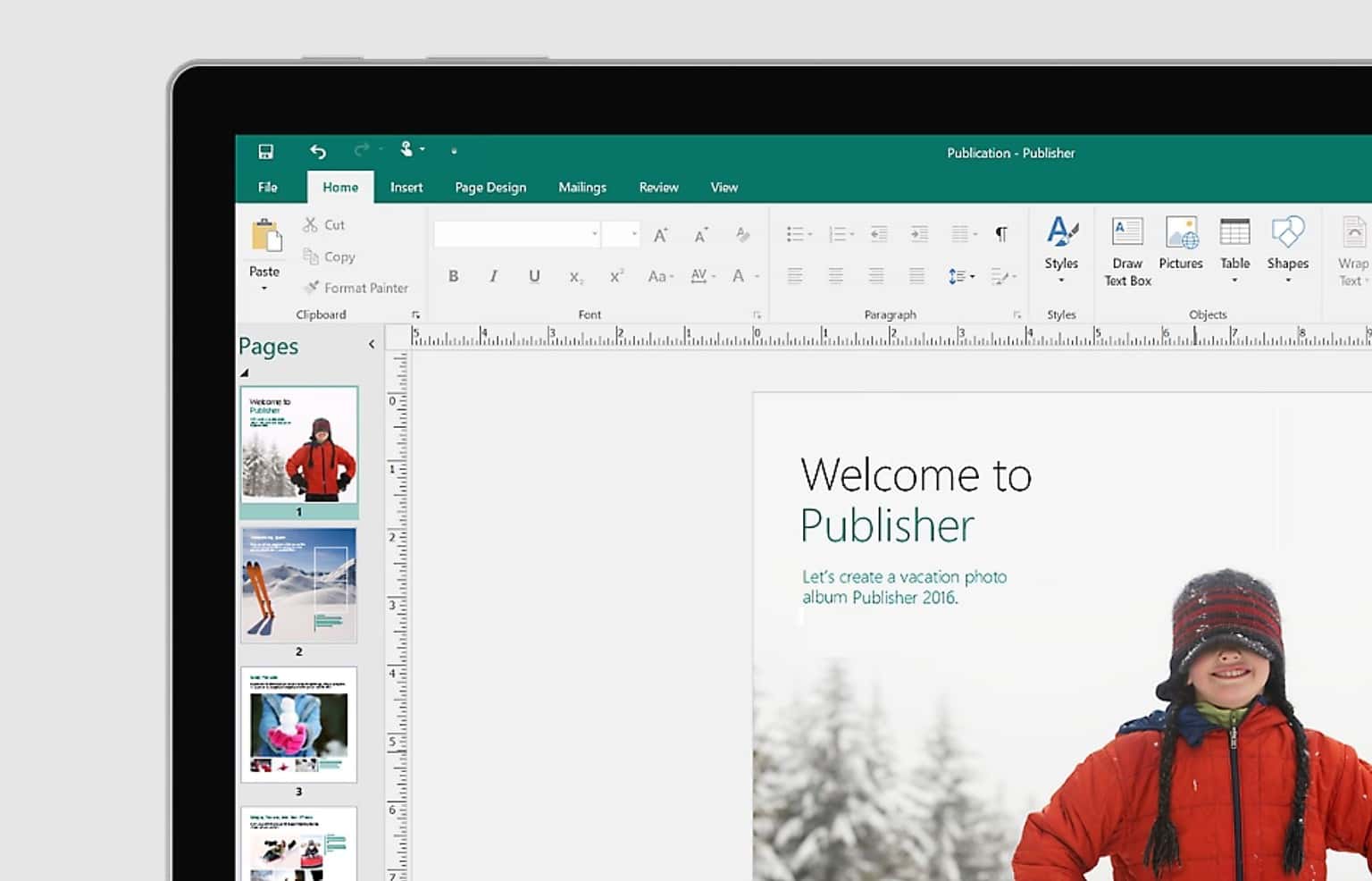Select the Draw Text Box tool
1372x881 pixels.
tap(1126, 250)
